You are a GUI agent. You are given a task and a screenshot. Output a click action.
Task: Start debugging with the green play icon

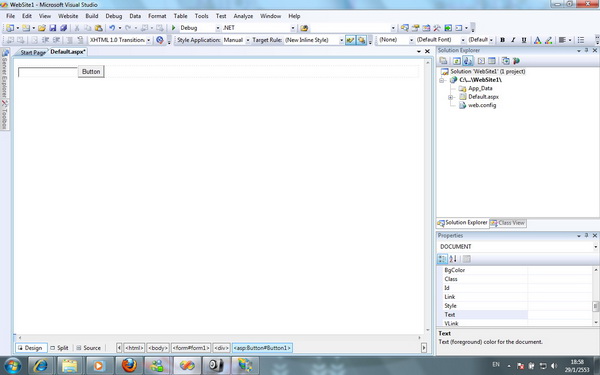click(x=173, y=28)
